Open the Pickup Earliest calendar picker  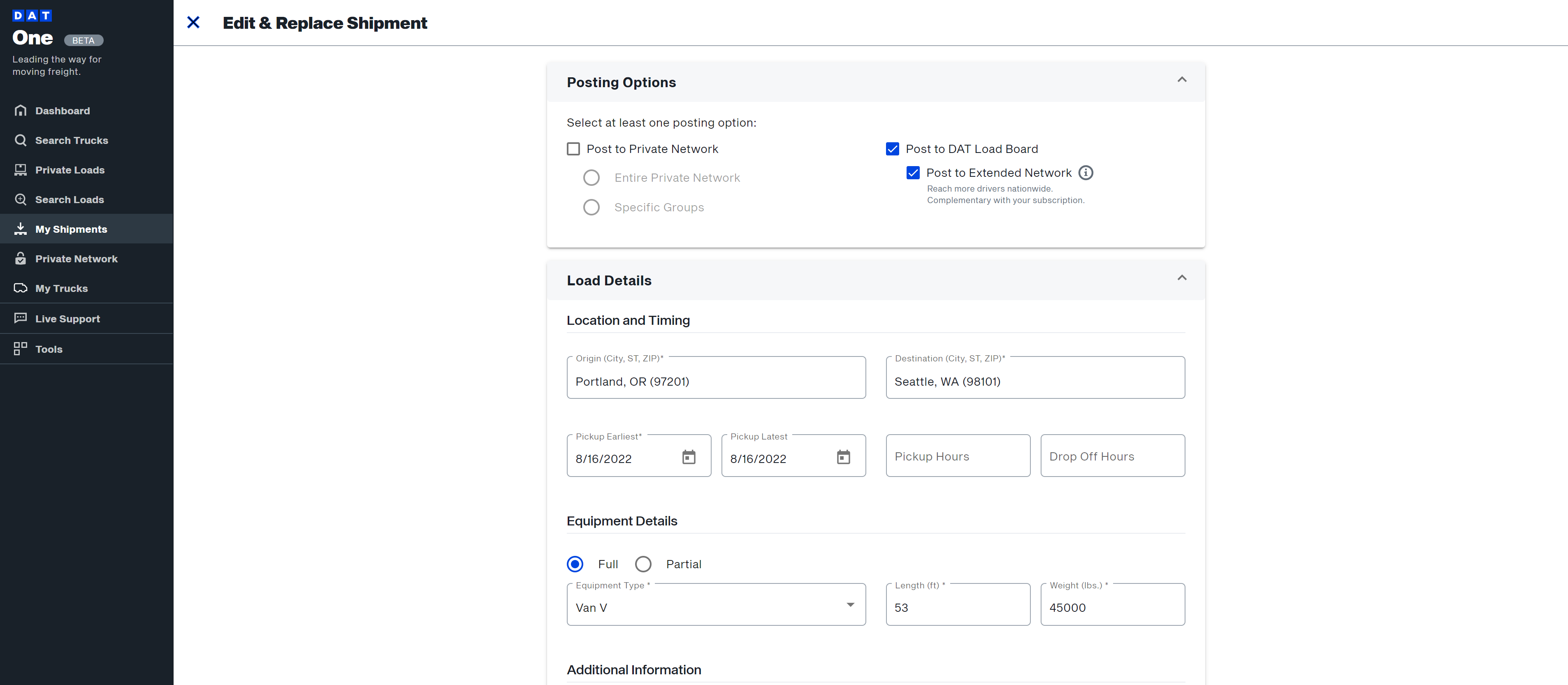[x=689, y=458]
